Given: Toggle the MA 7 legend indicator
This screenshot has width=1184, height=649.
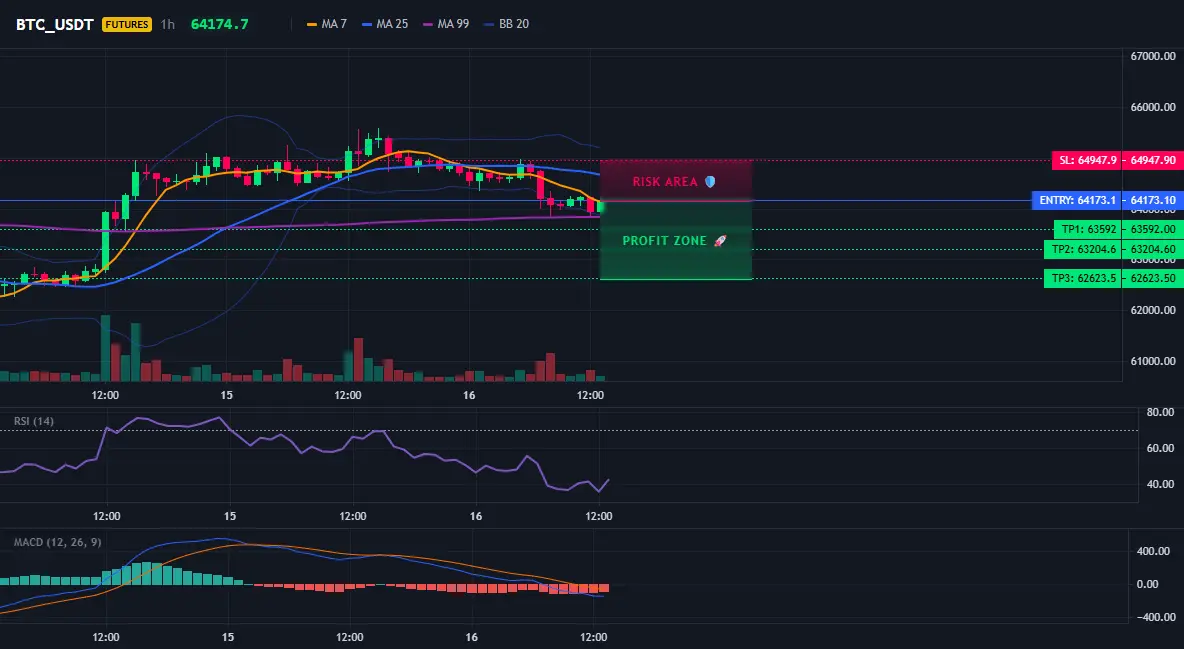Looking at the screenshot, I should point(326,24).
